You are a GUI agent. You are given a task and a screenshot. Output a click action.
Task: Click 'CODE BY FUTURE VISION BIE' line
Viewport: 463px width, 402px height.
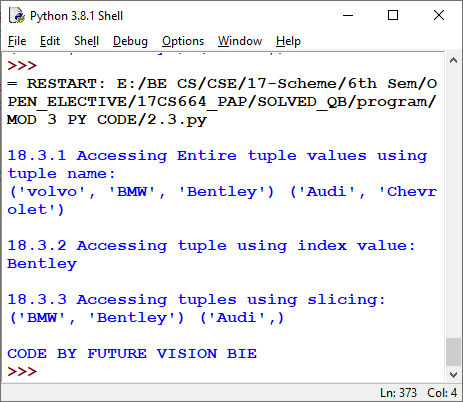point(132,354)
